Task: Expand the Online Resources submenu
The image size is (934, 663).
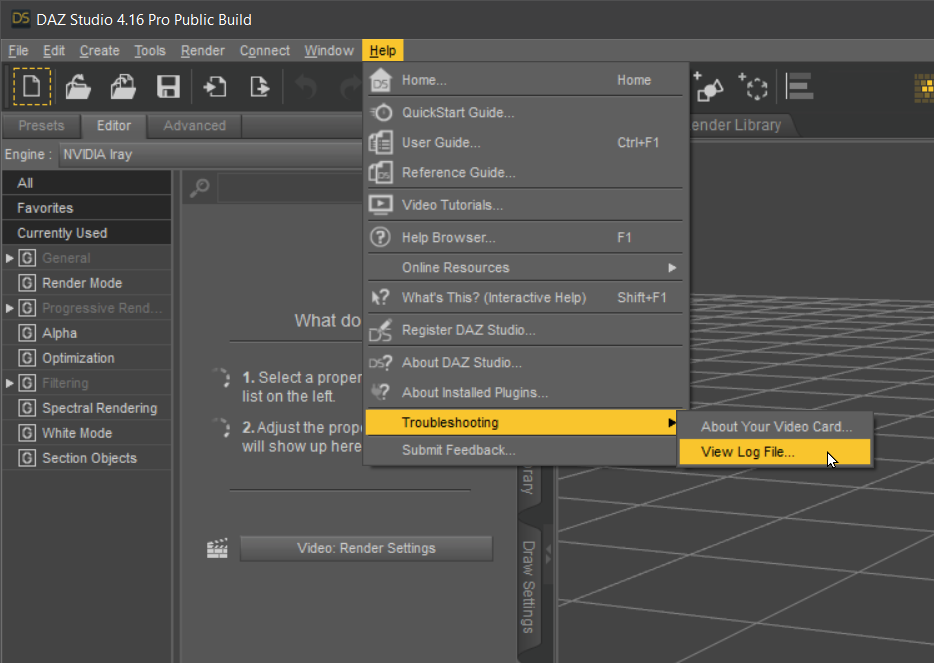Action: [x=525, y=267]
